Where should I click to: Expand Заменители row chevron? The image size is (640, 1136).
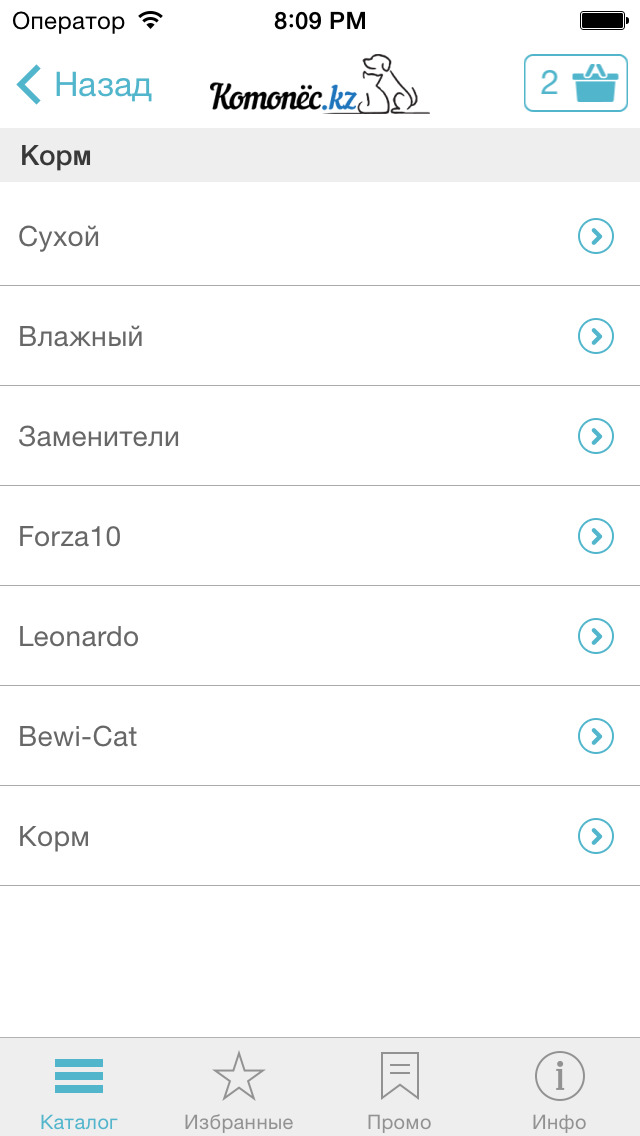[x=596, y=436]
